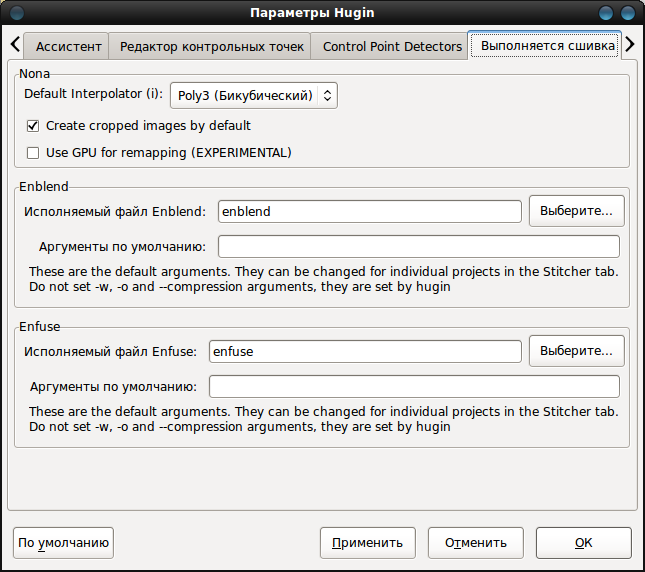Focus Enblend Аргументы по умолчанию field
Image resolution: width=645 pixels, height=572 pixels.
click(x=419, y=246)
